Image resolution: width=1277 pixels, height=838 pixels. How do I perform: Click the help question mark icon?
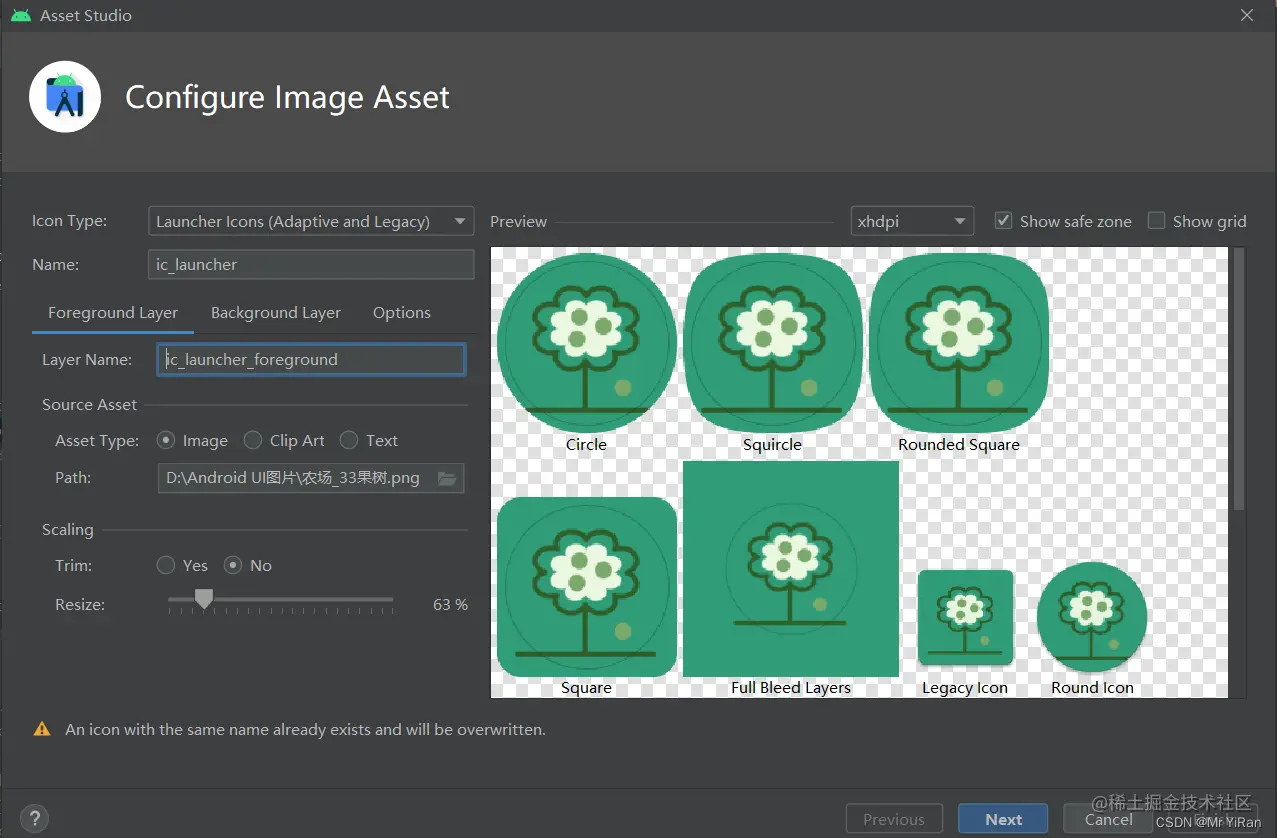[x=34, y=818]
